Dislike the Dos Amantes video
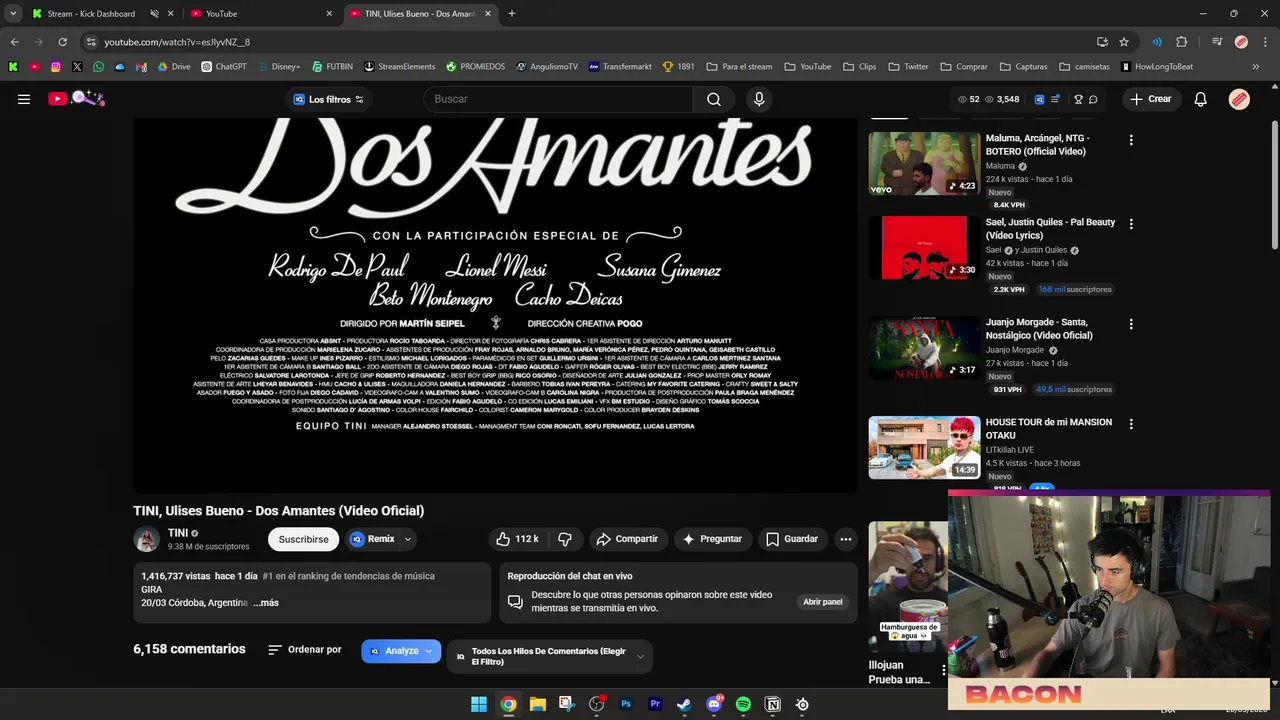The image size is (1280, 720). click(x=565, y=539)
